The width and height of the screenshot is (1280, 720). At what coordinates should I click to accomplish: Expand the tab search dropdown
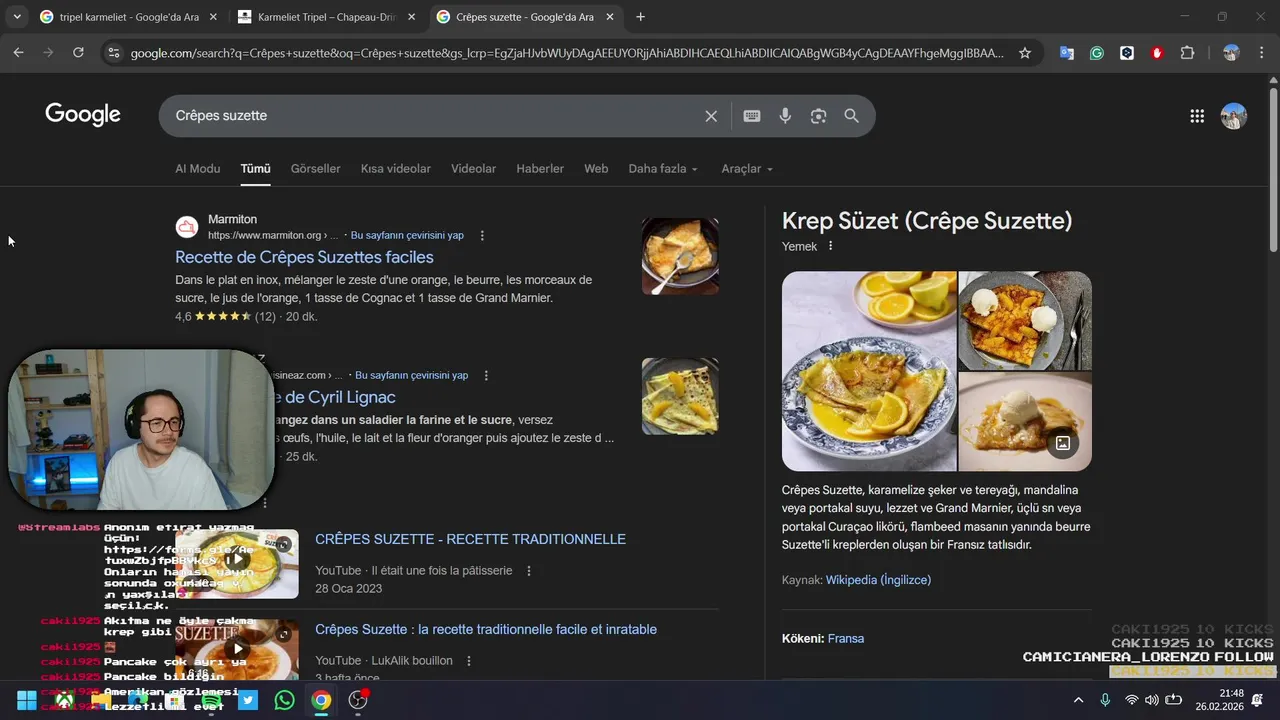click(17, 17)
